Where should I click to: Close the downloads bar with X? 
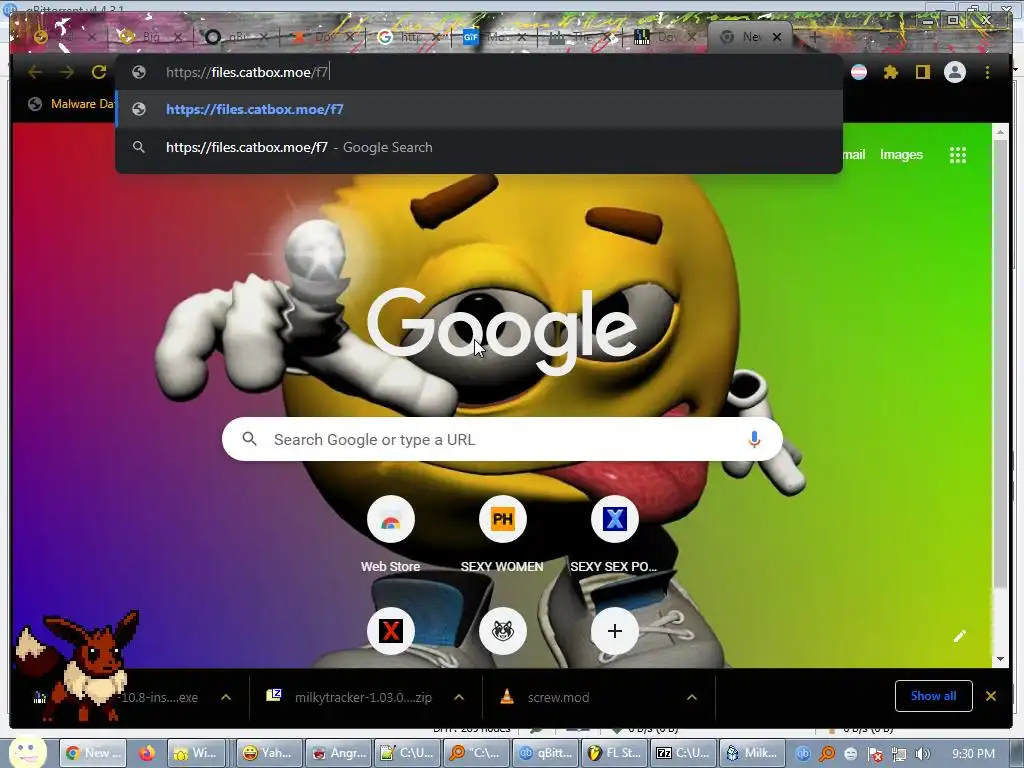pos(991,696)
